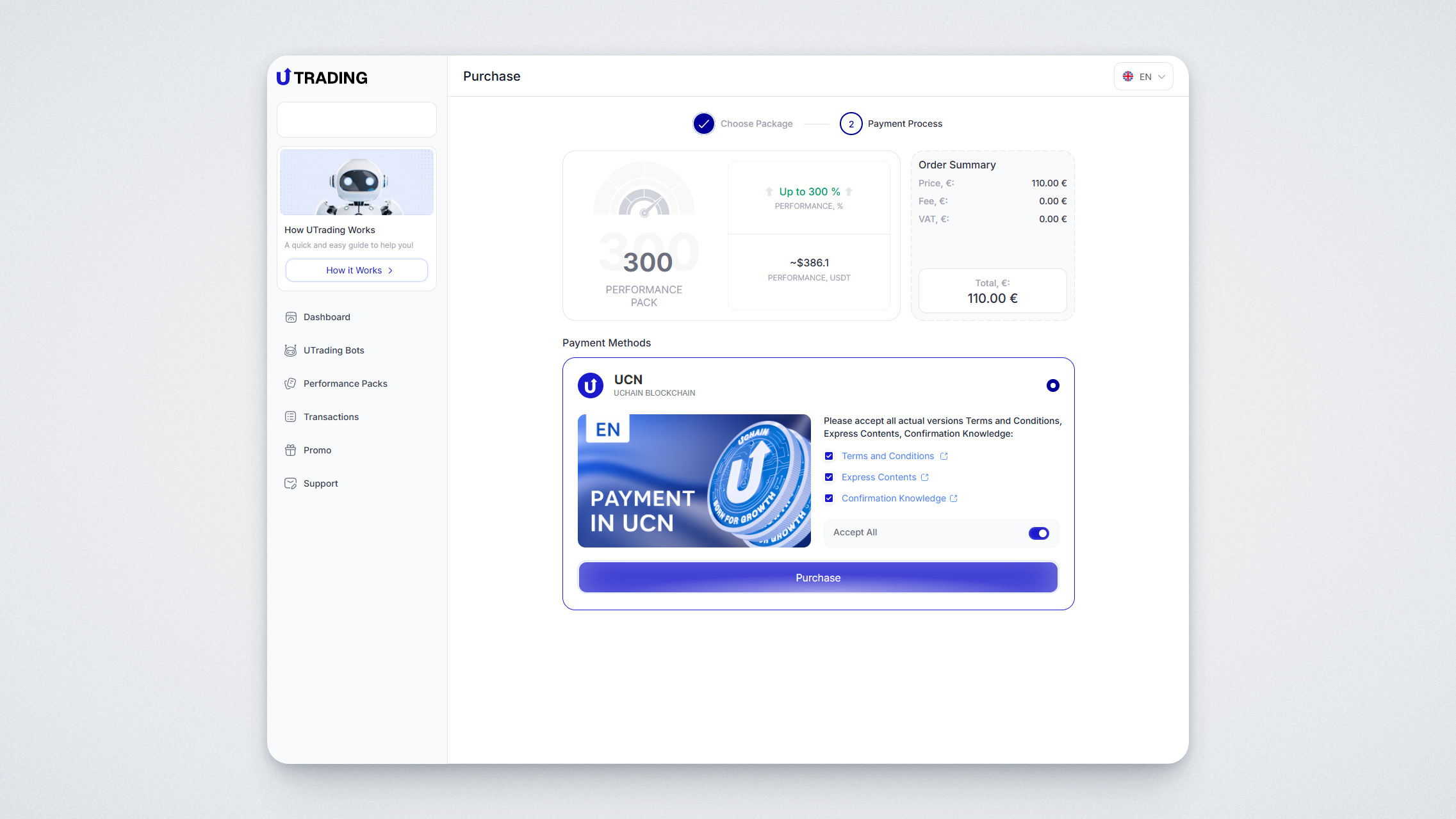Click the UTrading Bots robot icon

(291, 350)
